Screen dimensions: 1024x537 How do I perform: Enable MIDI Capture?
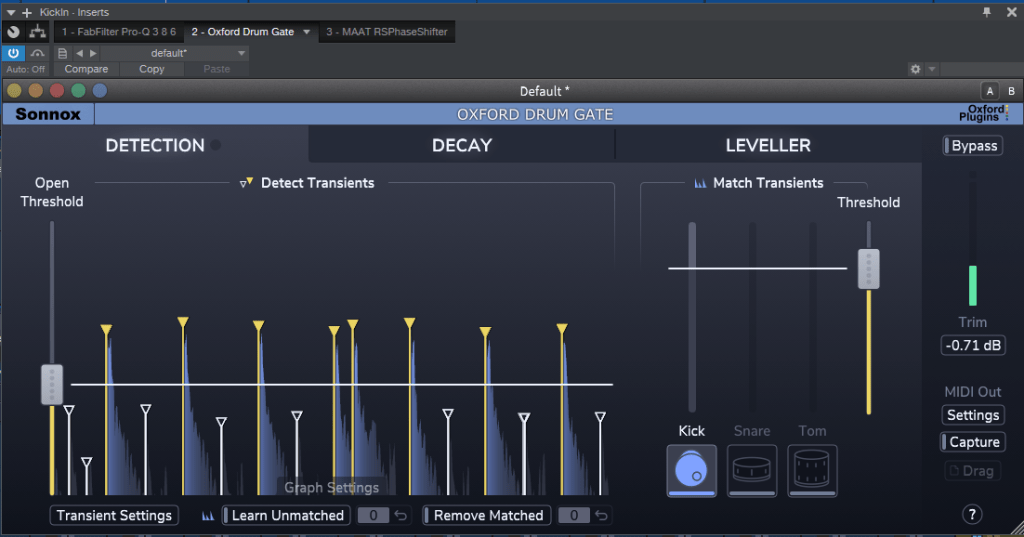[973, 442]
